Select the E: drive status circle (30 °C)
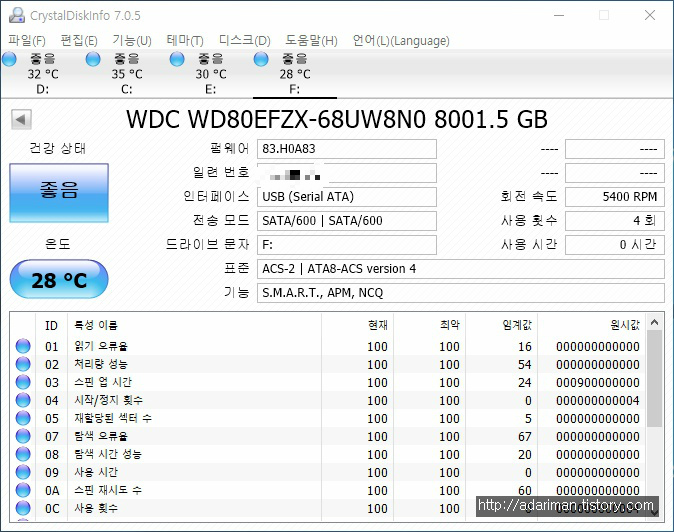 (x=177, y=59)
